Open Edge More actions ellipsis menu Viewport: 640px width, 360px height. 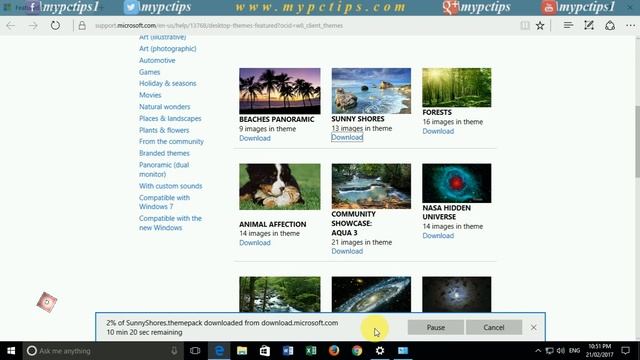click(630, 25)
